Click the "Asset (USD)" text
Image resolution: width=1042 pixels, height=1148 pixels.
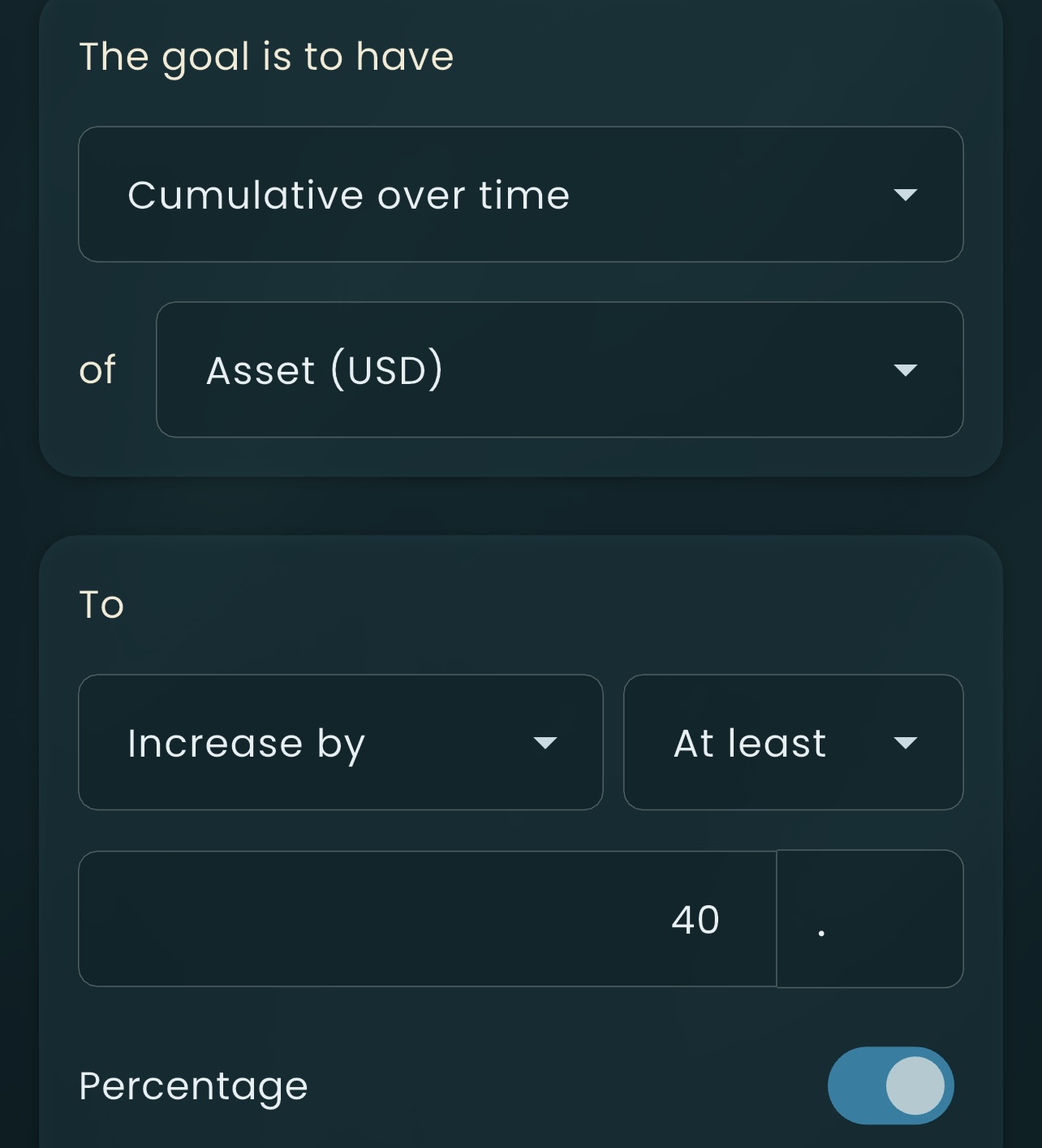tap(325, 371)
